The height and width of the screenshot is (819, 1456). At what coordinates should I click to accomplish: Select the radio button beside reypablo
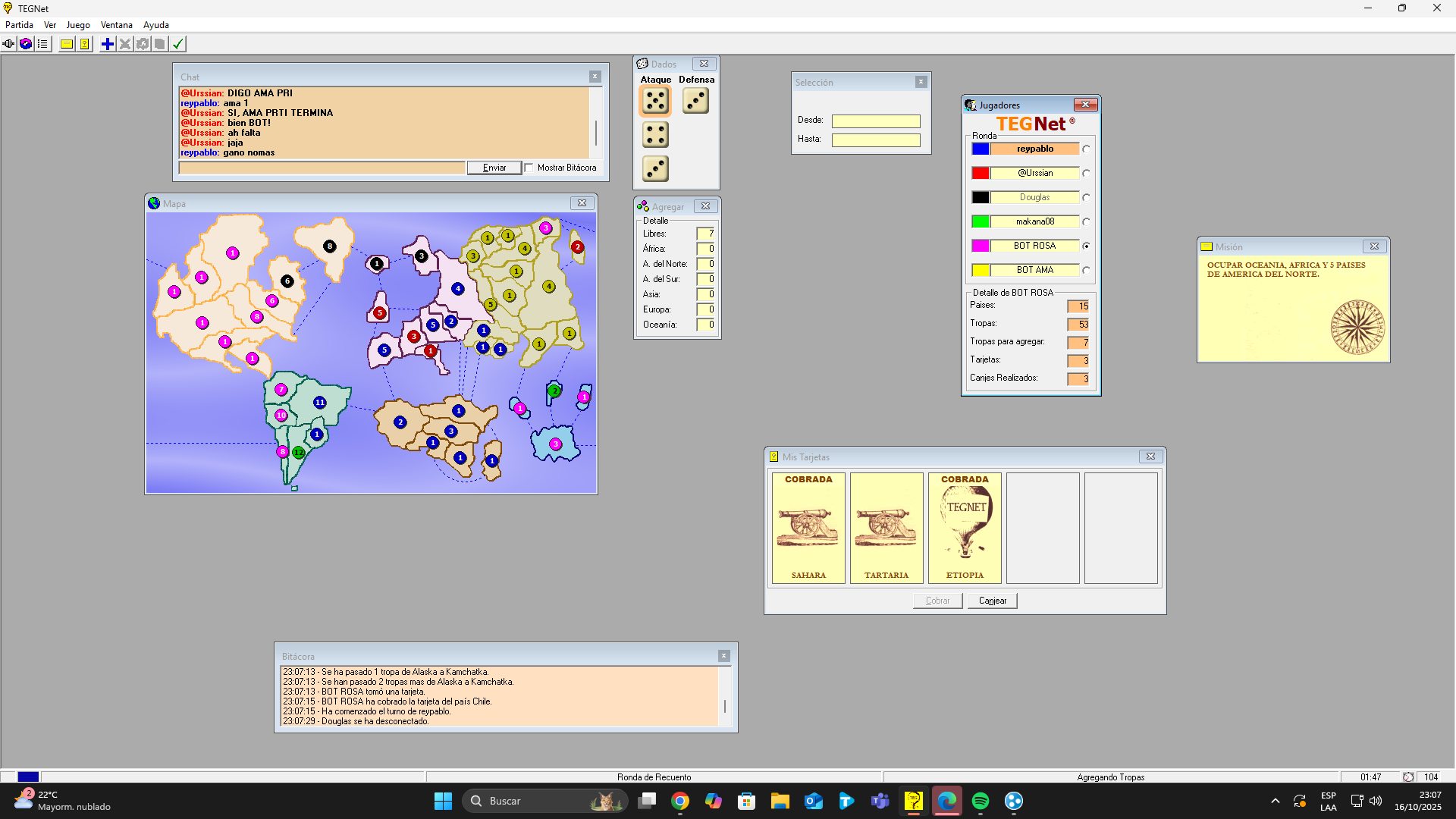pos(1086,149)
